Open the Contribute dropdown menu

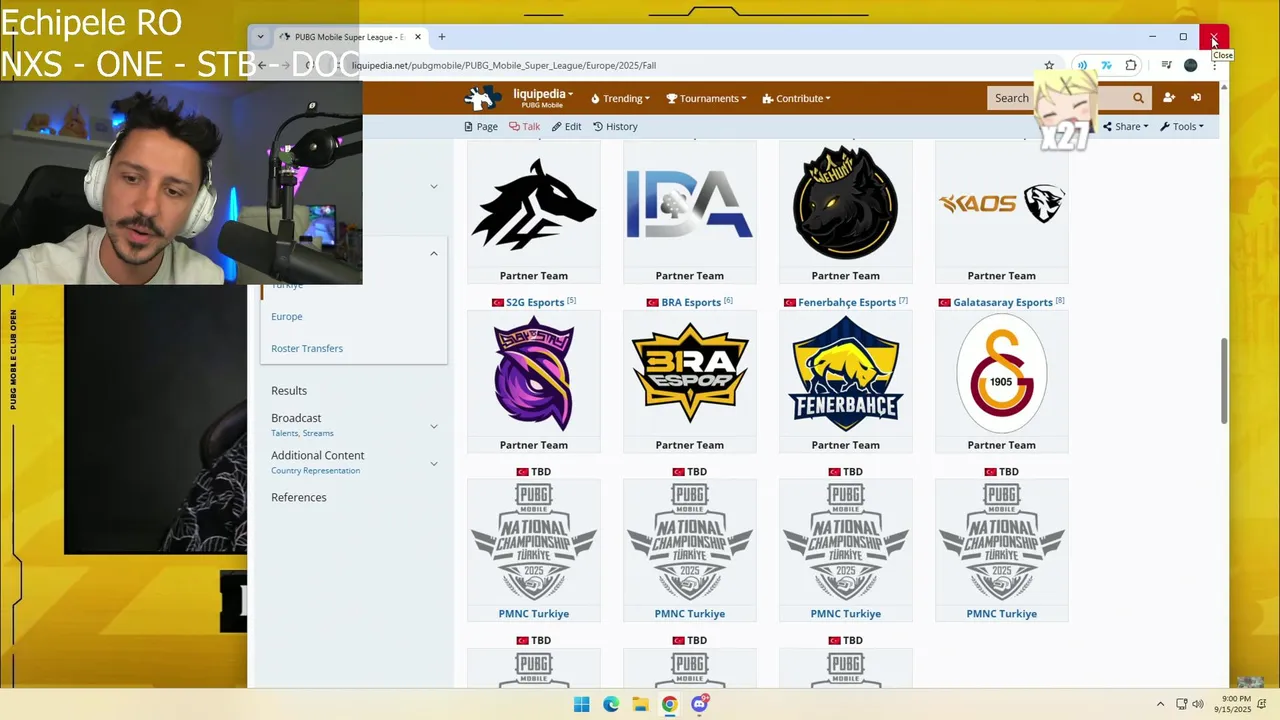point(796,98)
